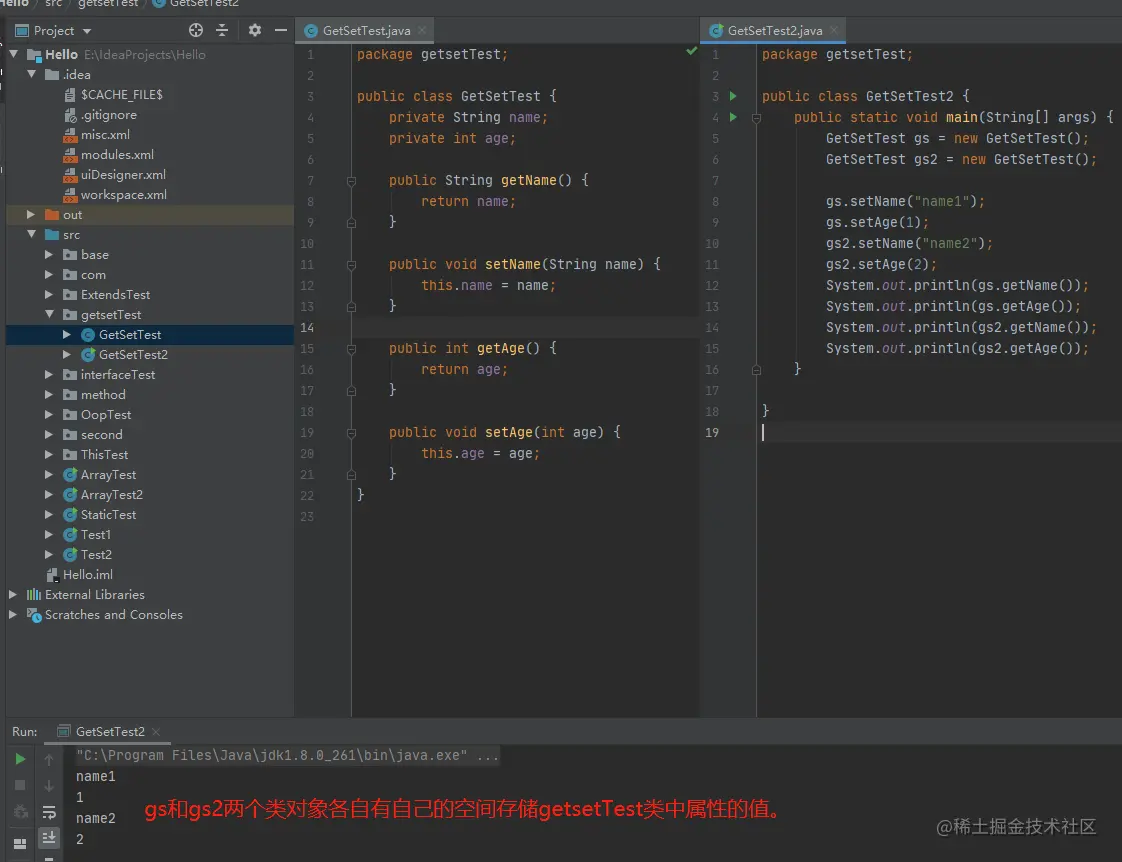Collapse the Hello project root node
The image size is (1122, 862).
coord(14,54)
